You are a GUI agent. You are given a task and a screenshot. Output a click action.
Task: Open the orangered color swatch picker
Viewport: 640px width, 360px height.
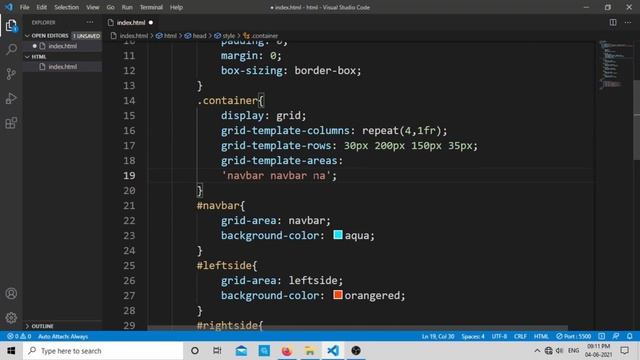[x=338, y=295]
